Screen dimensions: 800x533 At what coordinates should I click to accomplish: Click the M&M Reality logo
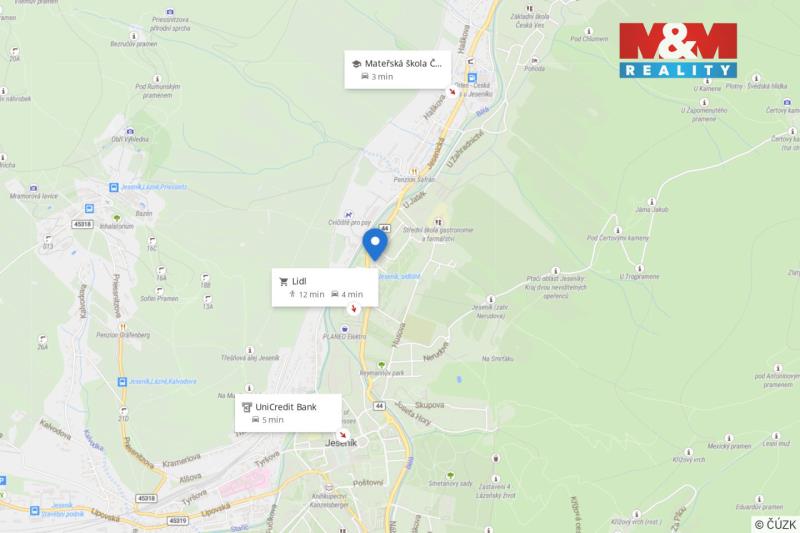678,50
